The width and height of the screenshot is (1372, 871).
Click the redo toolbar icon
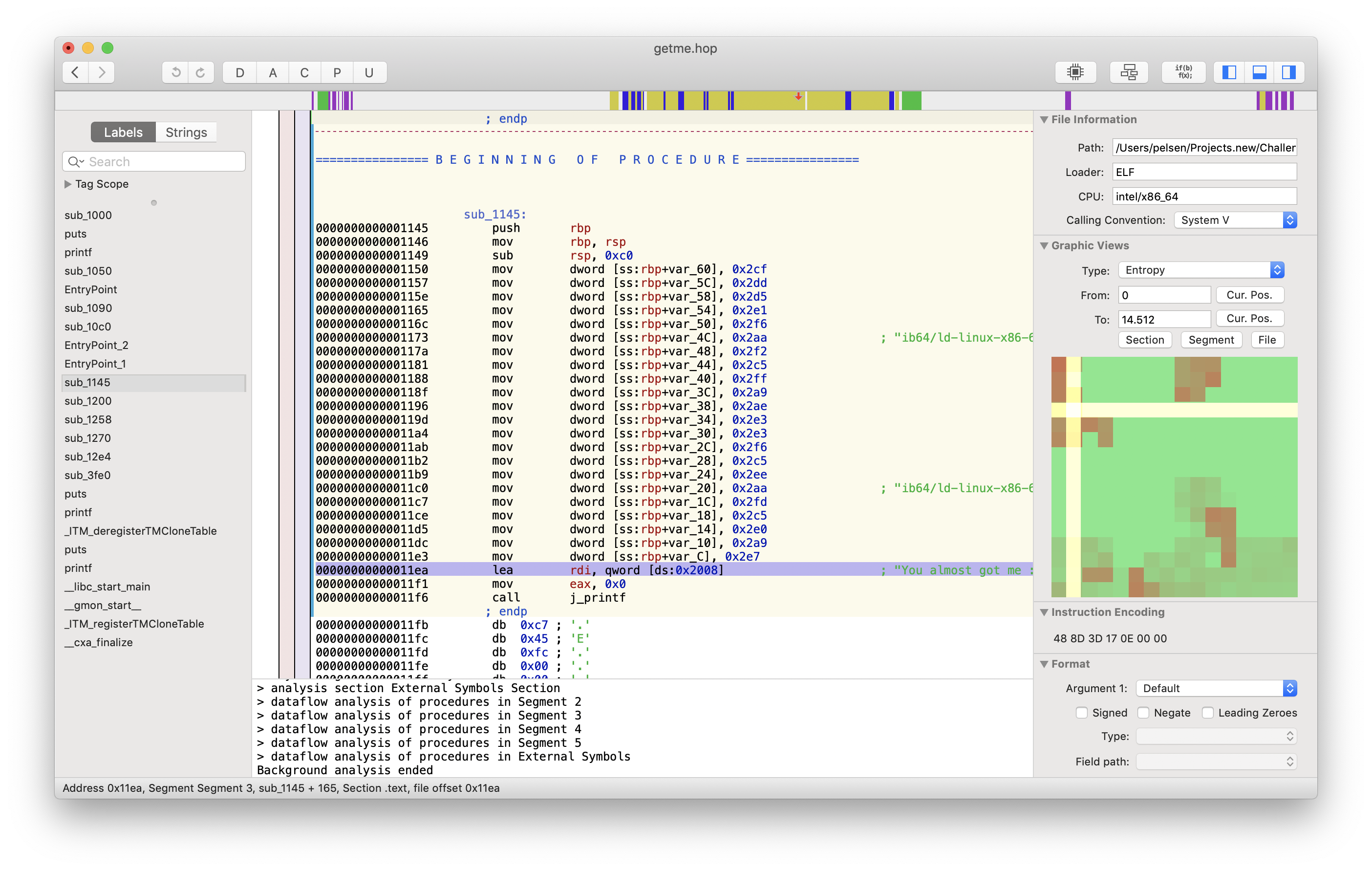click(200, 72)
